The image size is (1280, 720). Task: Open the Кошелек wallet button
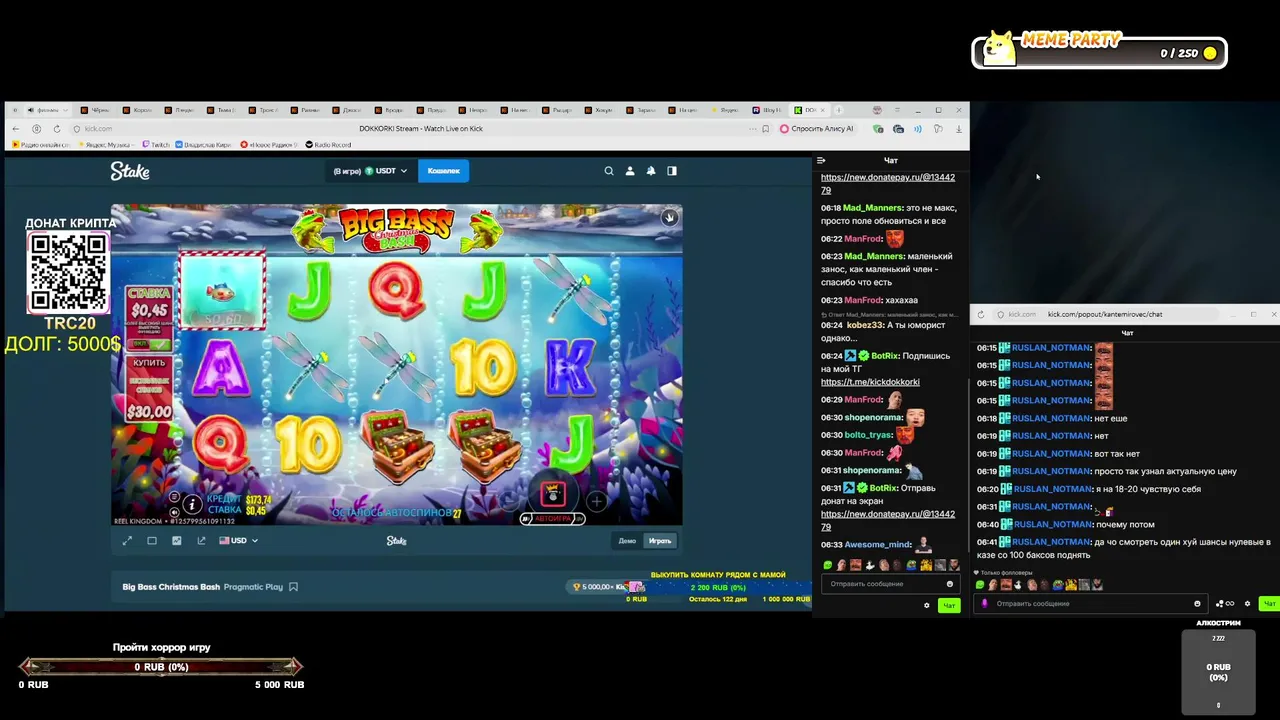coord(444,171)
